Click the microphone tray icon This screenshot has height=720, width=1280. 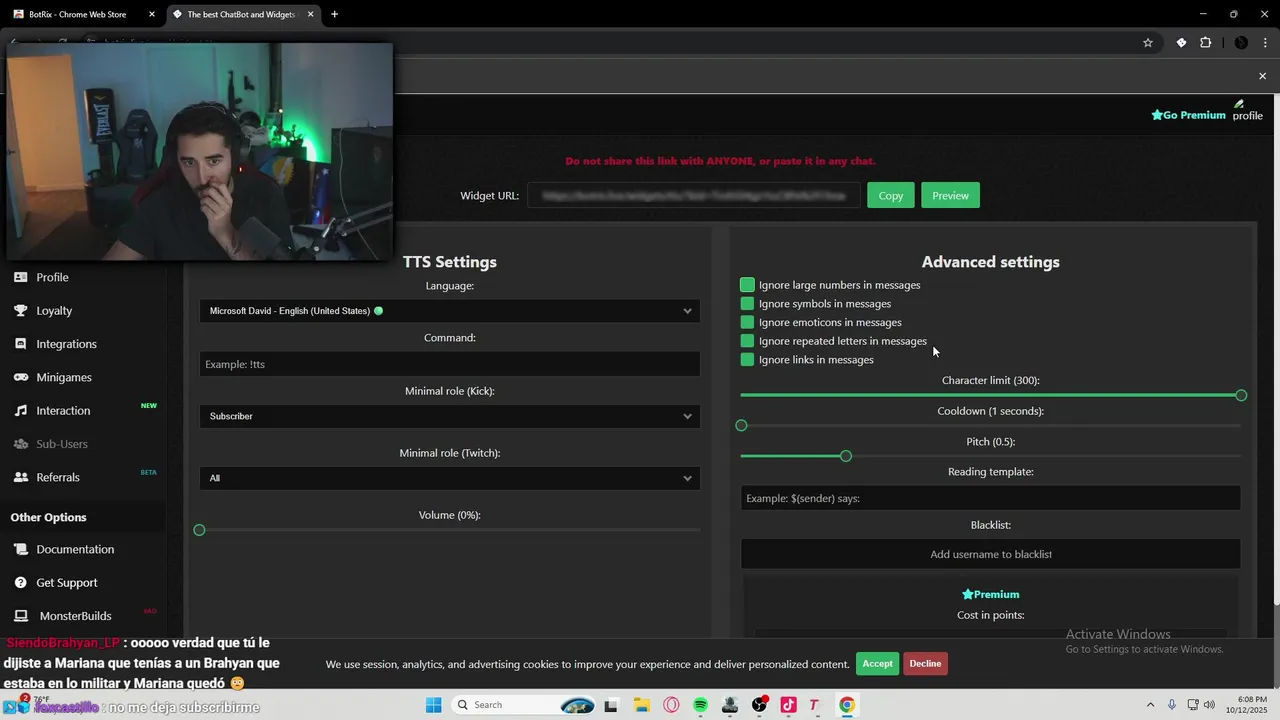click(1172, 705)
